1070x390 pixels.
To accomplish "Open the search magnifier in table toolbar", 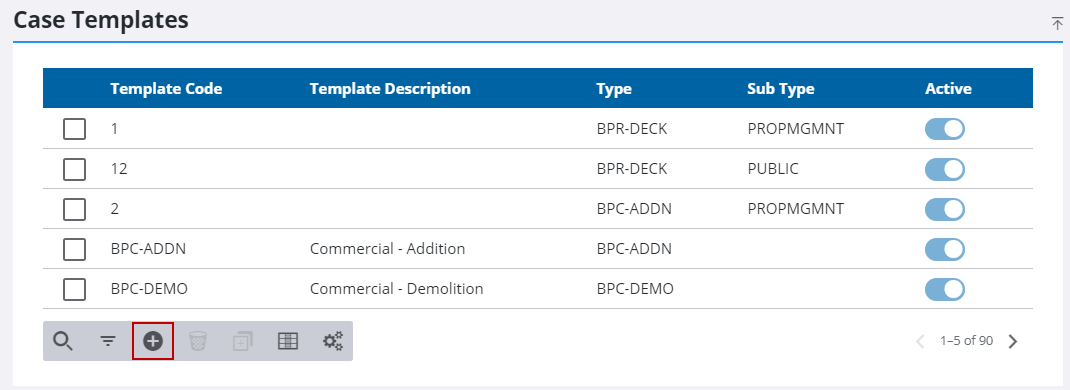I will coord(63,341).
